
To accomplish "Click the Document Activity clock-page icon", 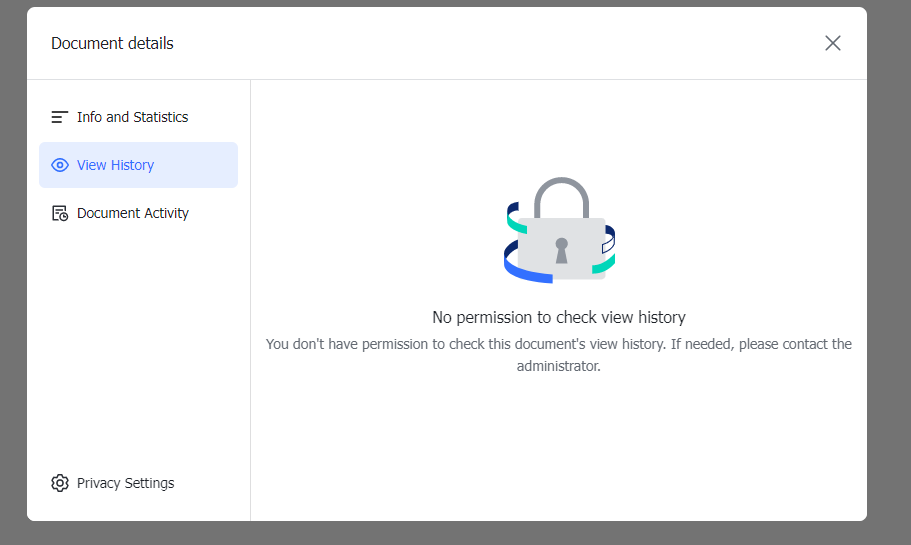I will [x=60, y=213].
